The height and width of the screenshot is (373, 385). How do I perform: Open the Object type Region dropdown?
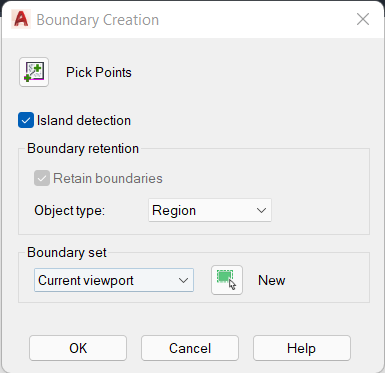[x=210, y=210]
